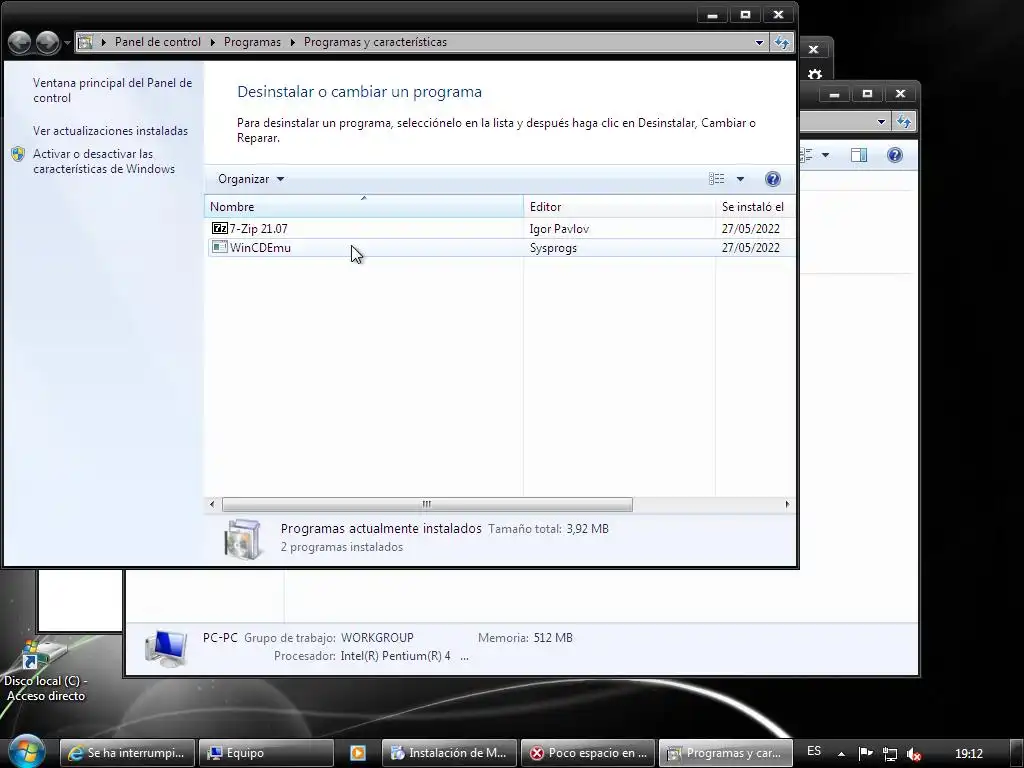Sort by 'Se instaló el' column header
The image size is (1024, 768).
tap(755, 206)
